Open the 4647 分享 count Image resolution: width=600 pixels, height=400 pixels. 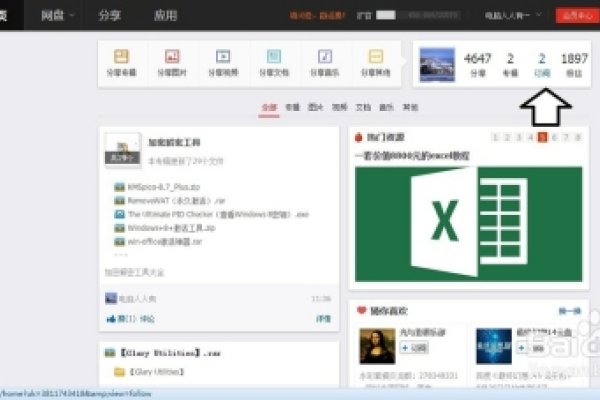tap(478, 64)
